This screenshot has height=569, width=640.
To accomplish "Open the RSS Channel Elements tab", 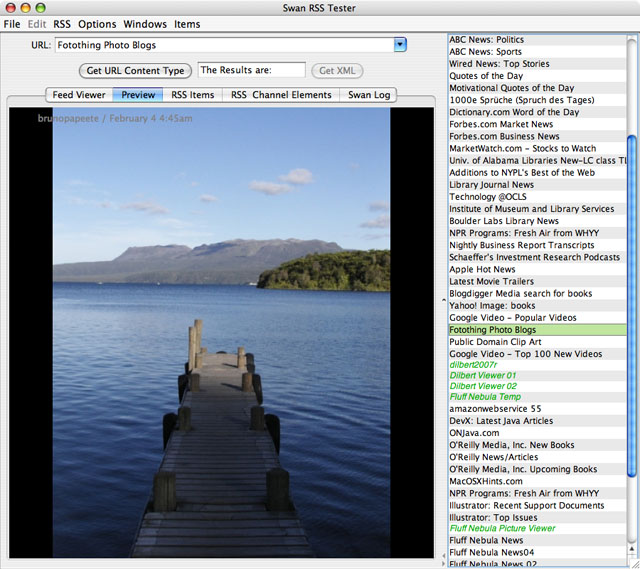I will 281,95.
